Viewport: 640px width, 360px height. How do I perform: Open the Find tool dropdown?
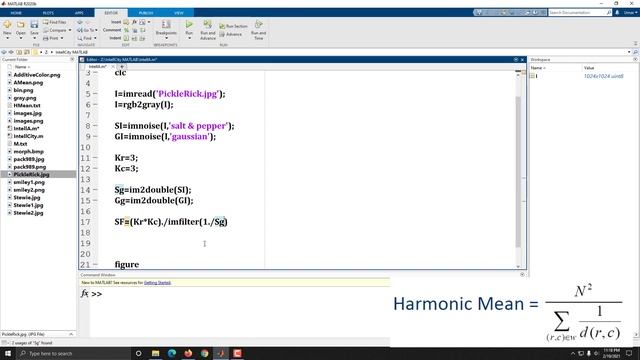[x=87, y=38]
